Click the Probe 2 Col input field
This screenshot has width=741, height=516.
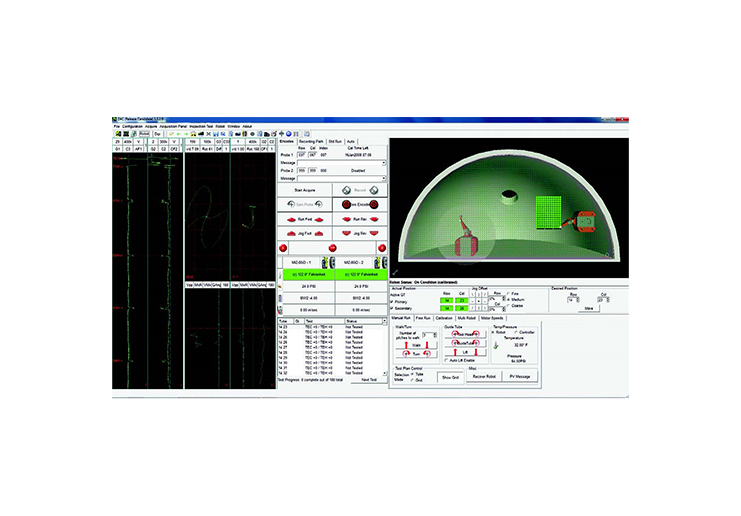312,170
